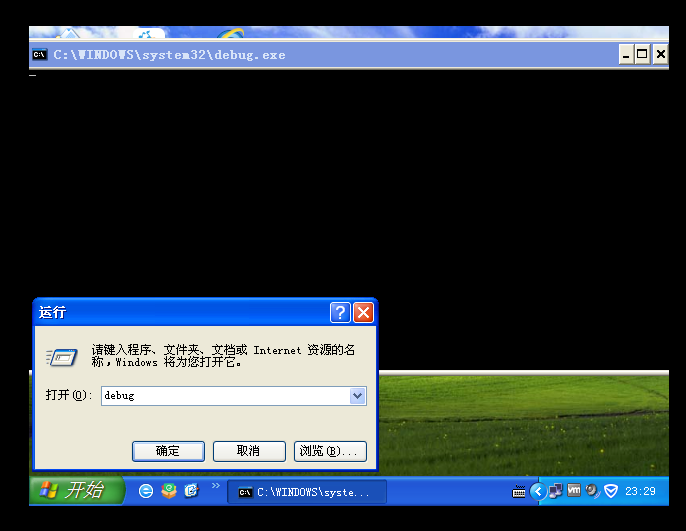This screenshot has height=531, width=686.
Task: Click the 取消 button in Run dialog
Action: click(249, 451)
